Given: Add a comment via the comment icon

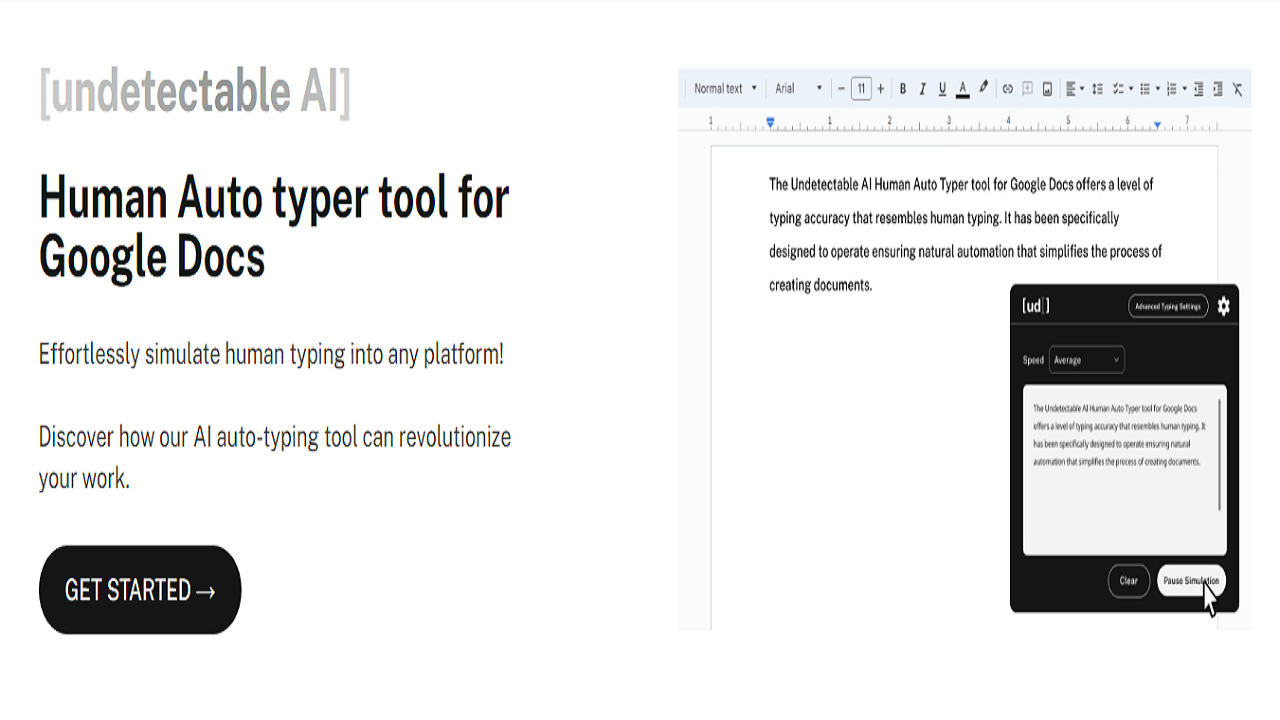Looking at the screenshot, I should [1027, 88].
